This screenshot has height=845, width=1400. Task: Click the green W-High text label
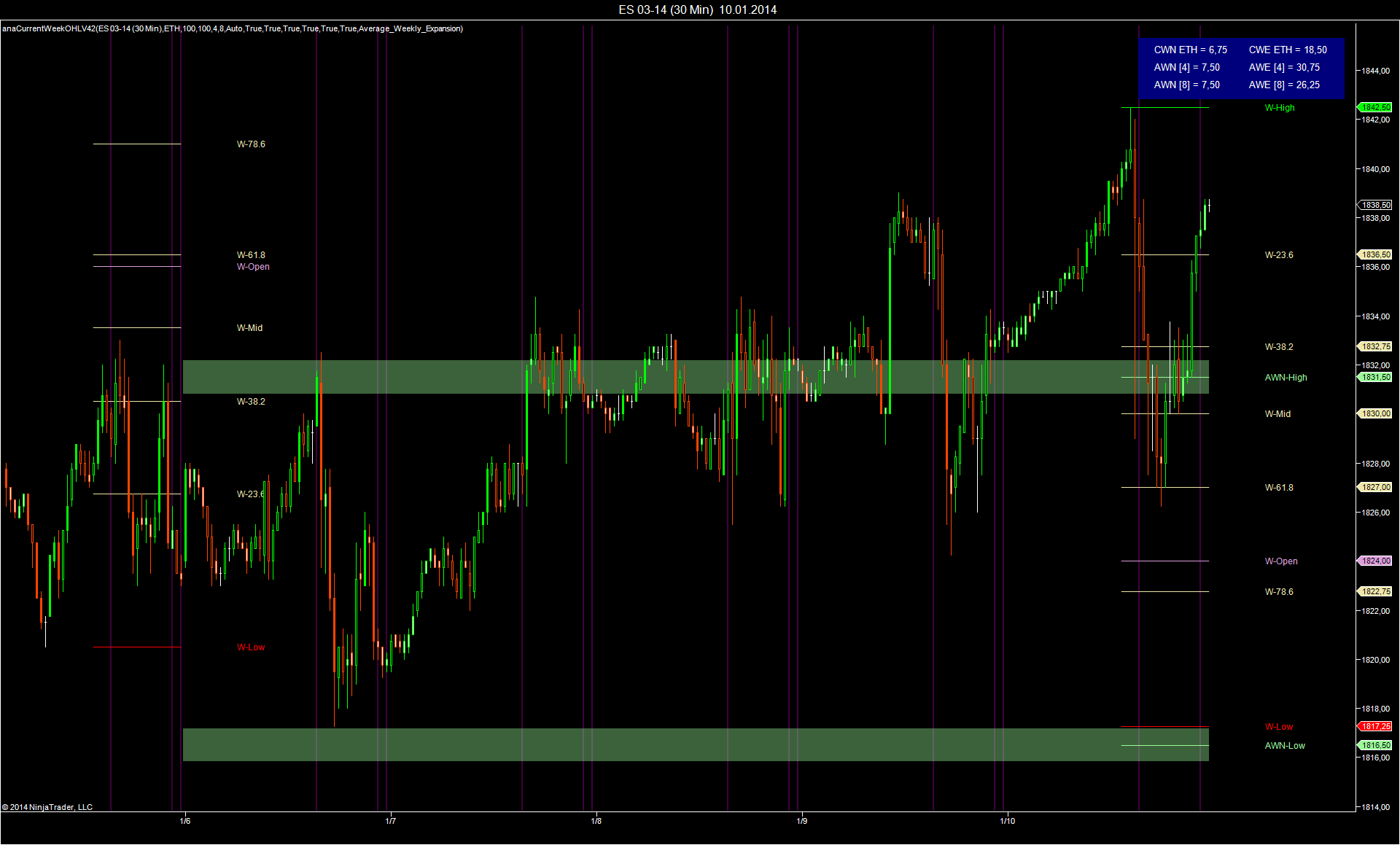point(1280,108)
